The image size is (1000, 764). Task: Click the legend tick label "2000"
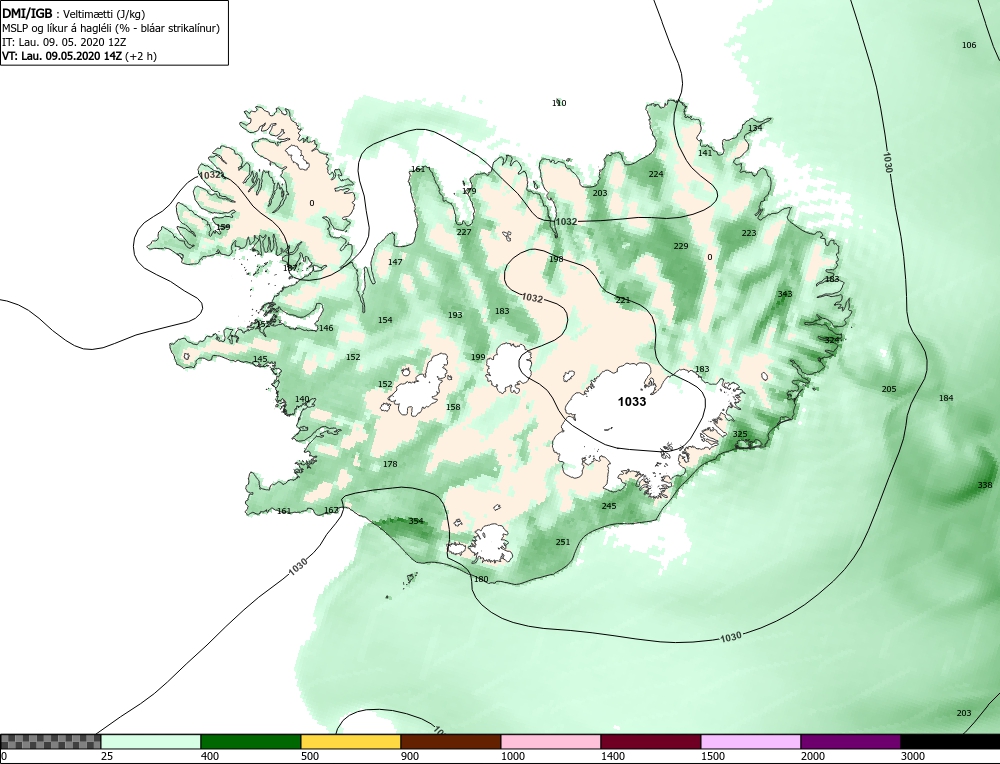[x=813, y=756]
